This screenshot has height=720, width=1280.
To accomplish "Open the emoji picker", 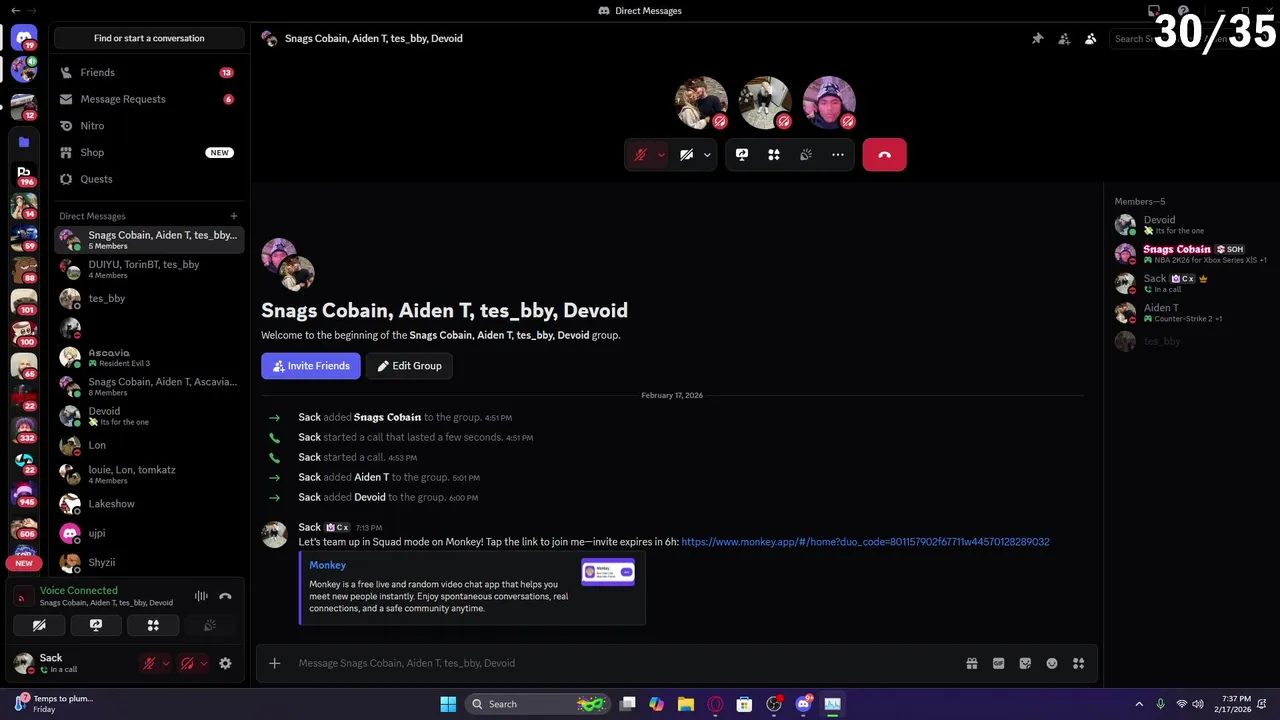I will [x=1052, y=663].
